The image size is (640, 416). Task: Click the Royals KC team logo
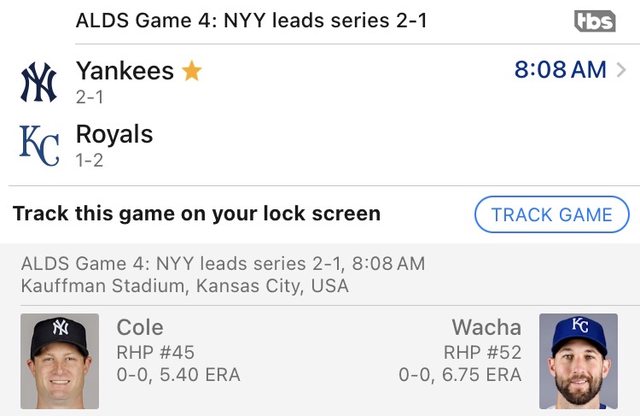click(40, 144)
